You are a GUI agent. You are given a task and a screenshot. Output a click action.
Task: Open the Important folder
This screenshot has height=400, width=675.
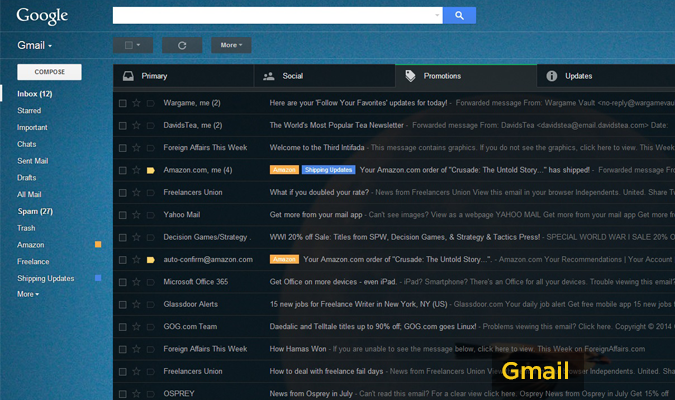(x=32, y=127)
